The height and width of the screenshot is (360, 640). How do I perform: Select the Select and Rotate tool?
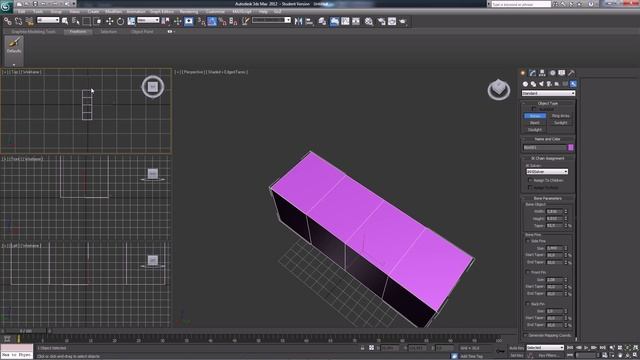[120, 21]
